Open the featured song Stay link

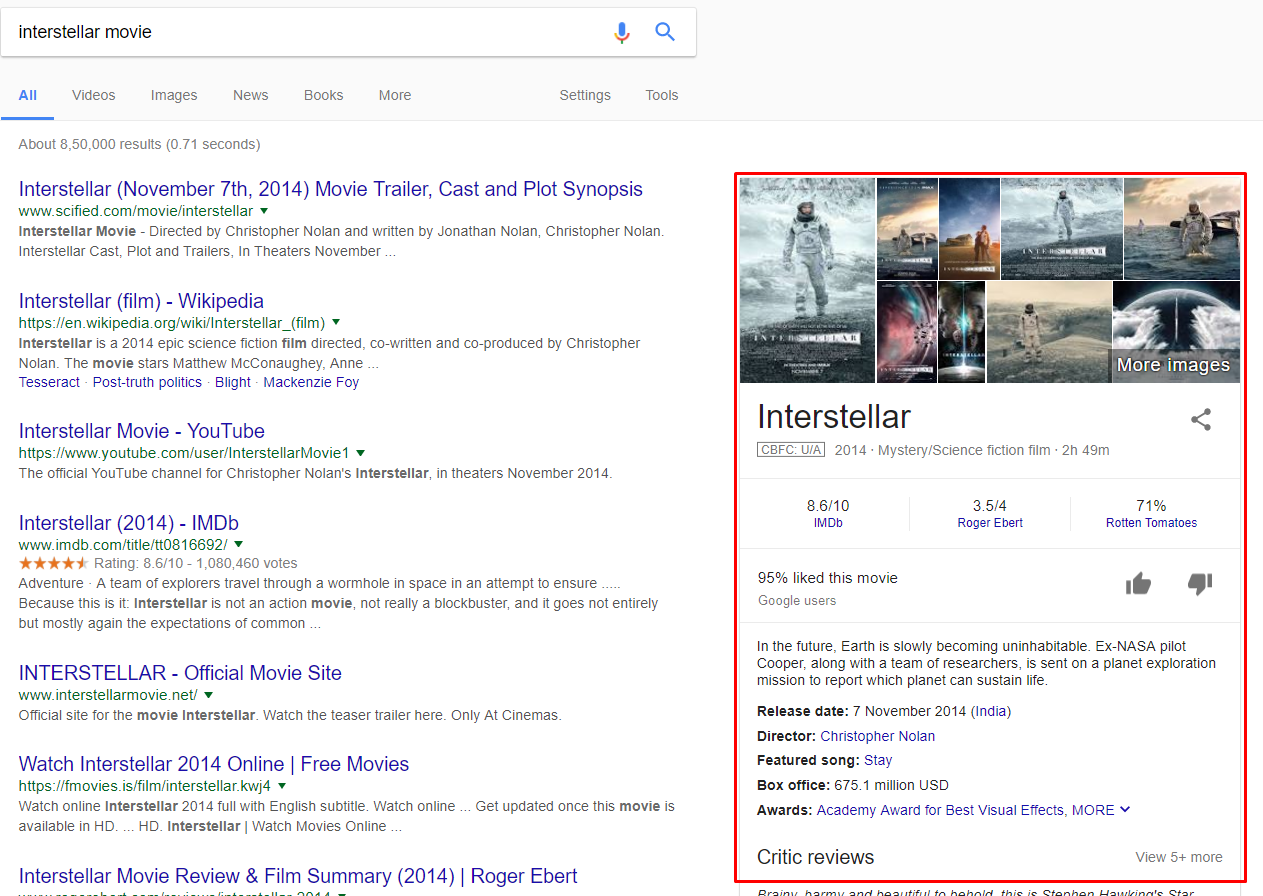tap(878, 760)
